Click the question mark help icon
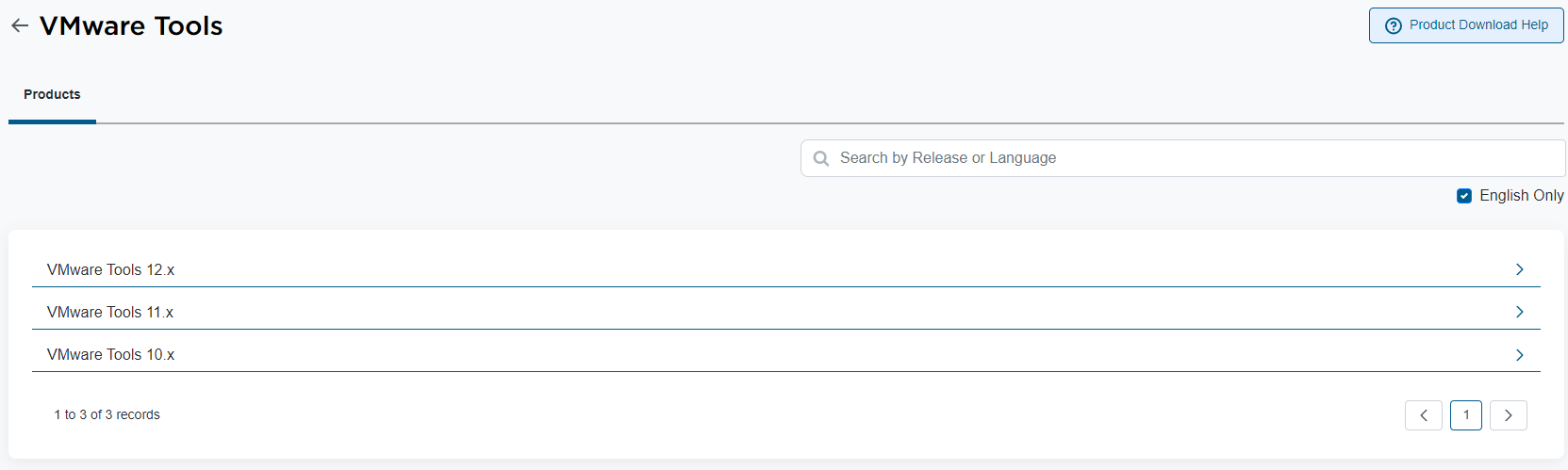This screenshot has height=470, width=1568. point(1393,25)
